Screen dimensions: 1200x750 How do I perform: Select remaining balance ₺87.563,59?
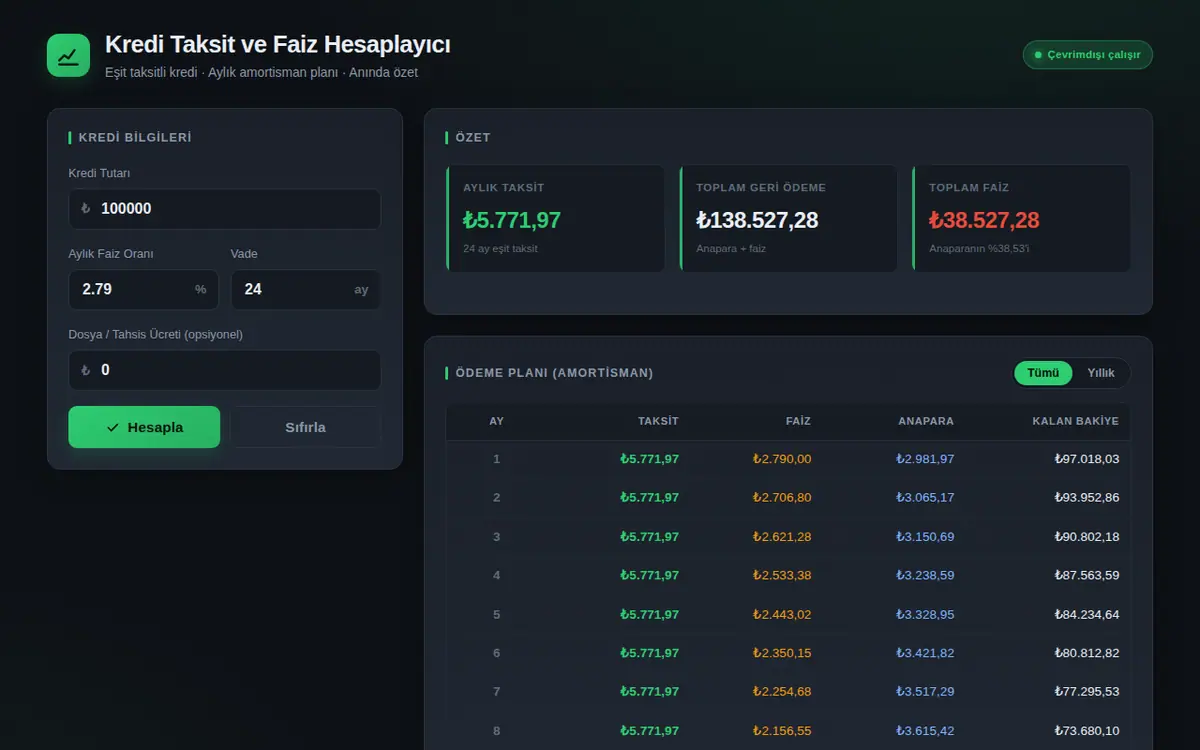[x=1087, y=575]
